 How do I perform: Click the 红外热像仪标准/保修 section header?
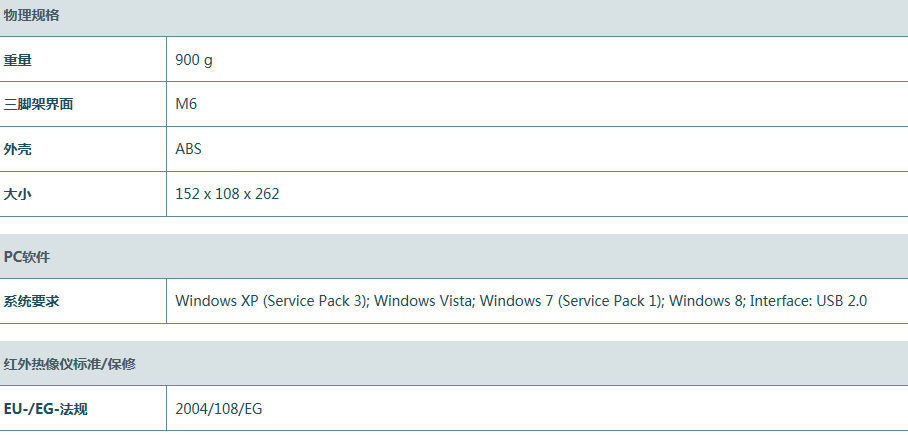70,364
